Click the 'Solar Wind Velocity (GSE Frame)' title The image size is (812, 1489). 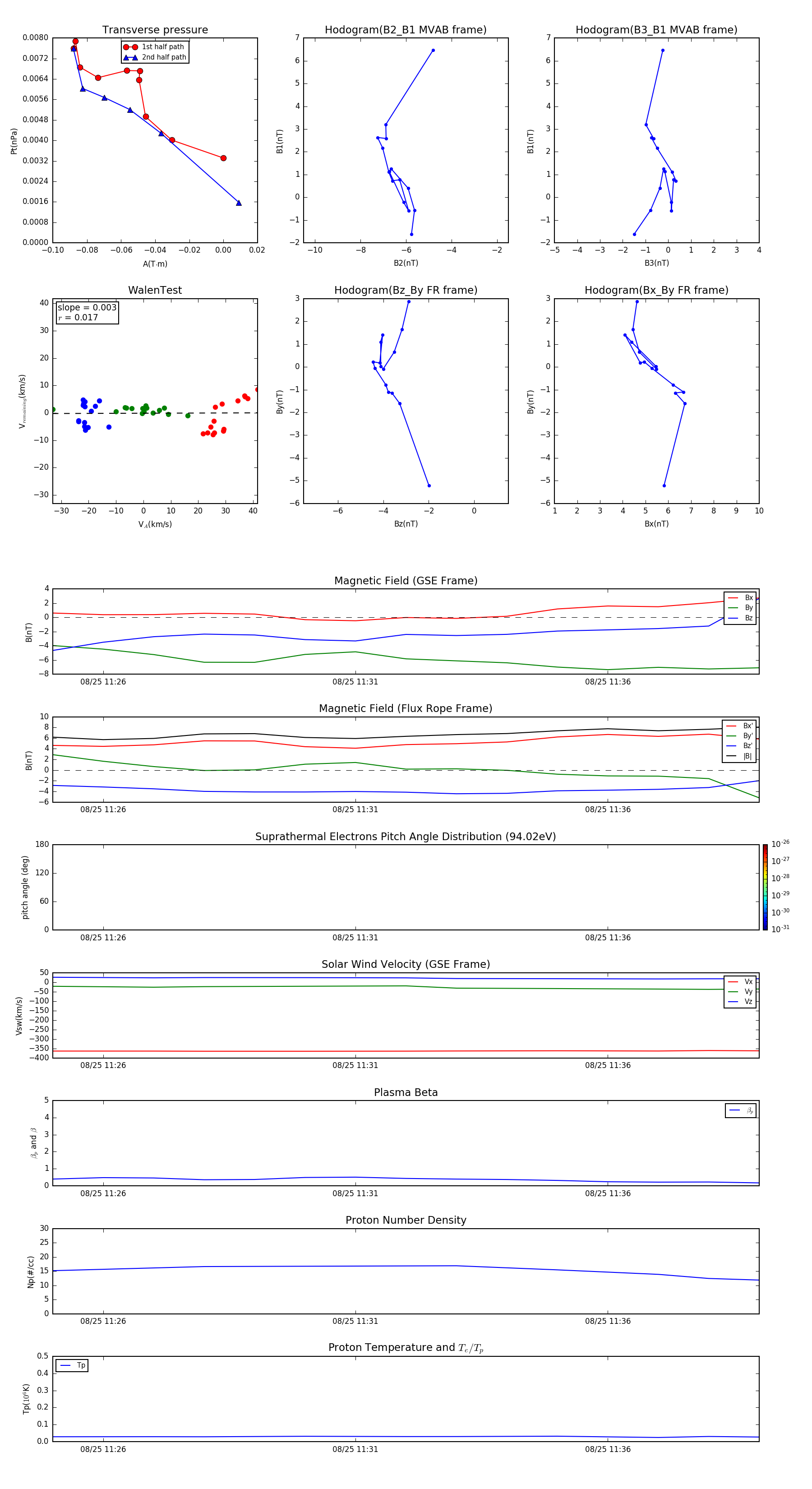(406, 965)
